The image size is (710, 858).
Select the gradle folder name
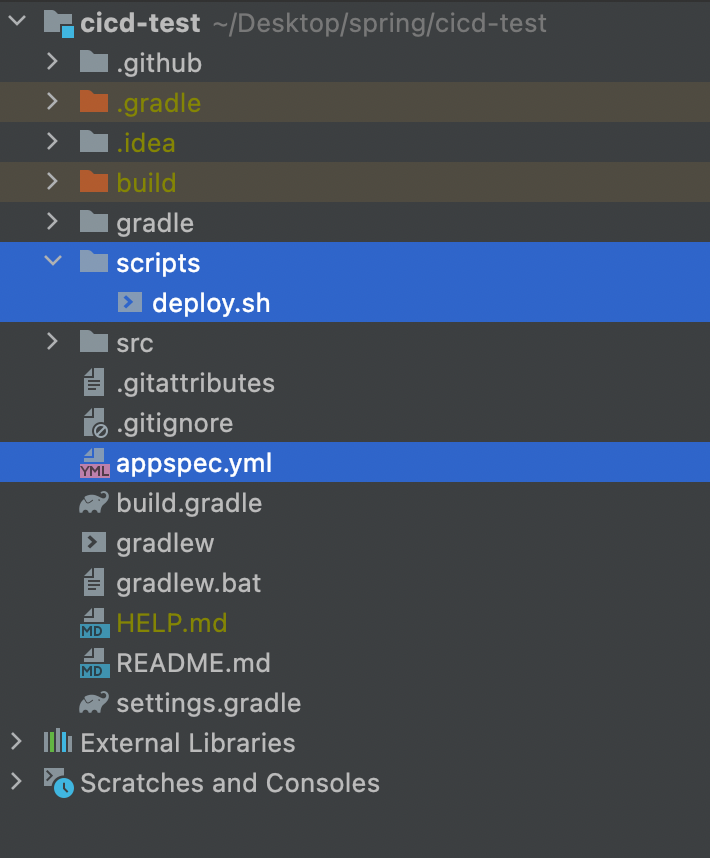155,224
